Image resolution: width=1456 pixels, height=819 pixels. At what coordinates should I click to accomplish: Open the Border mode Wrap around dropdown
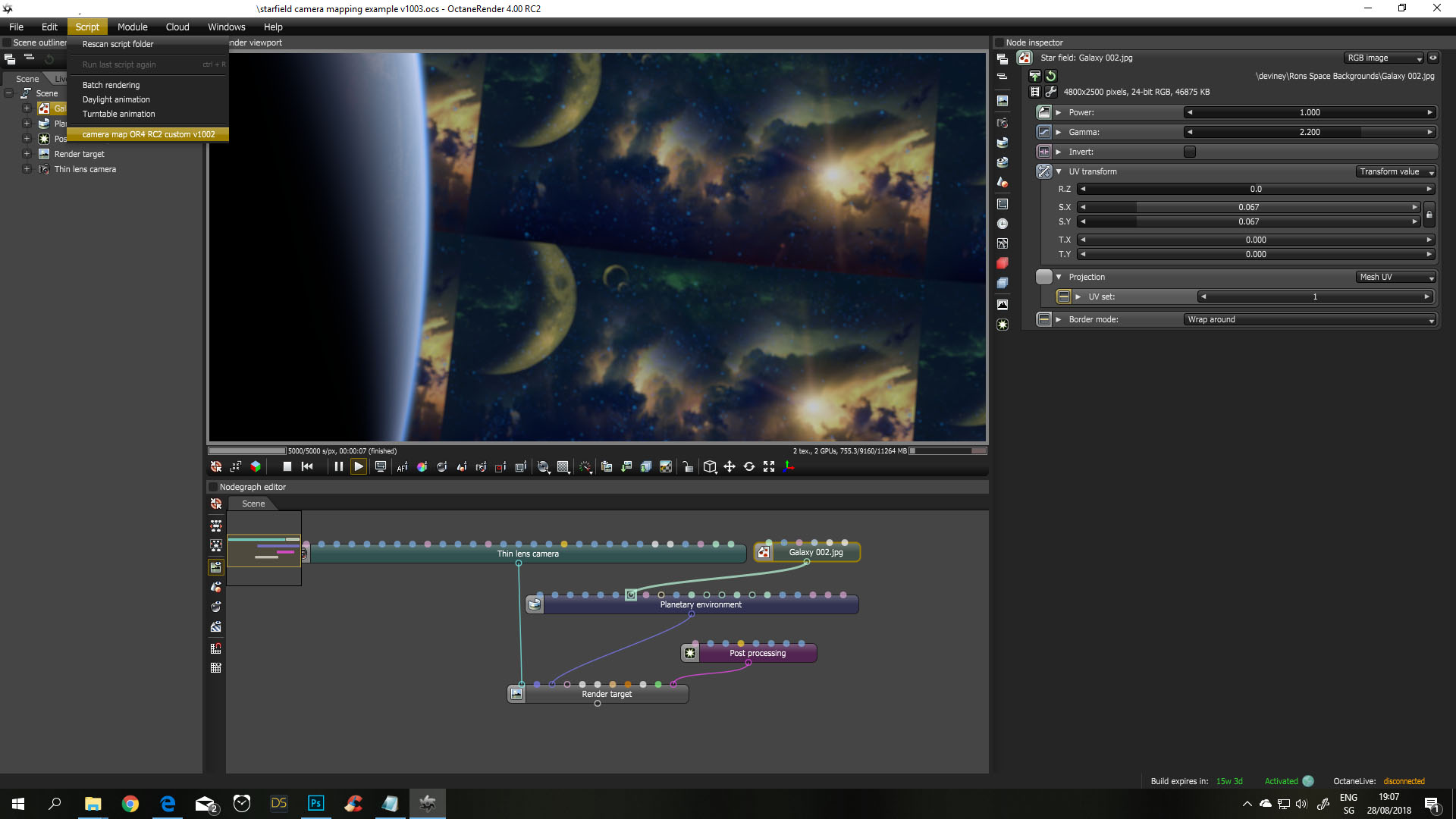tap(1310, 319)
